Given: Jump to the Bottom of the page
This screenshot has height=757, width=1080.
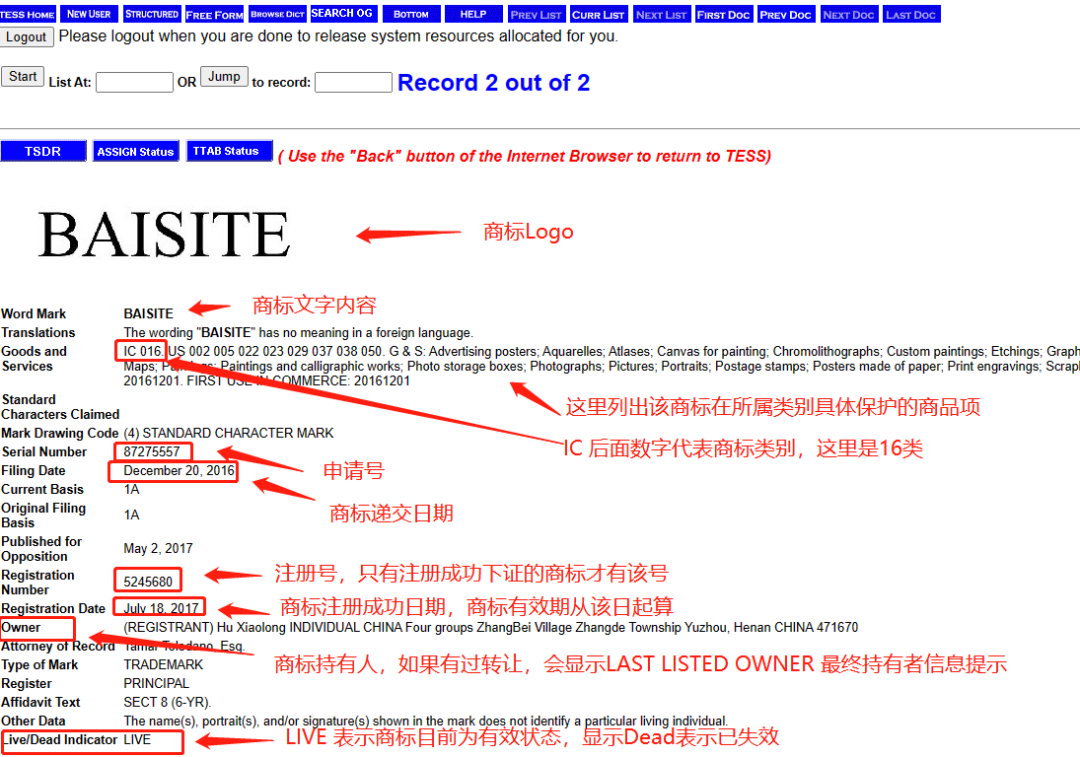Looking at the screenshot, I should point(411,13).
